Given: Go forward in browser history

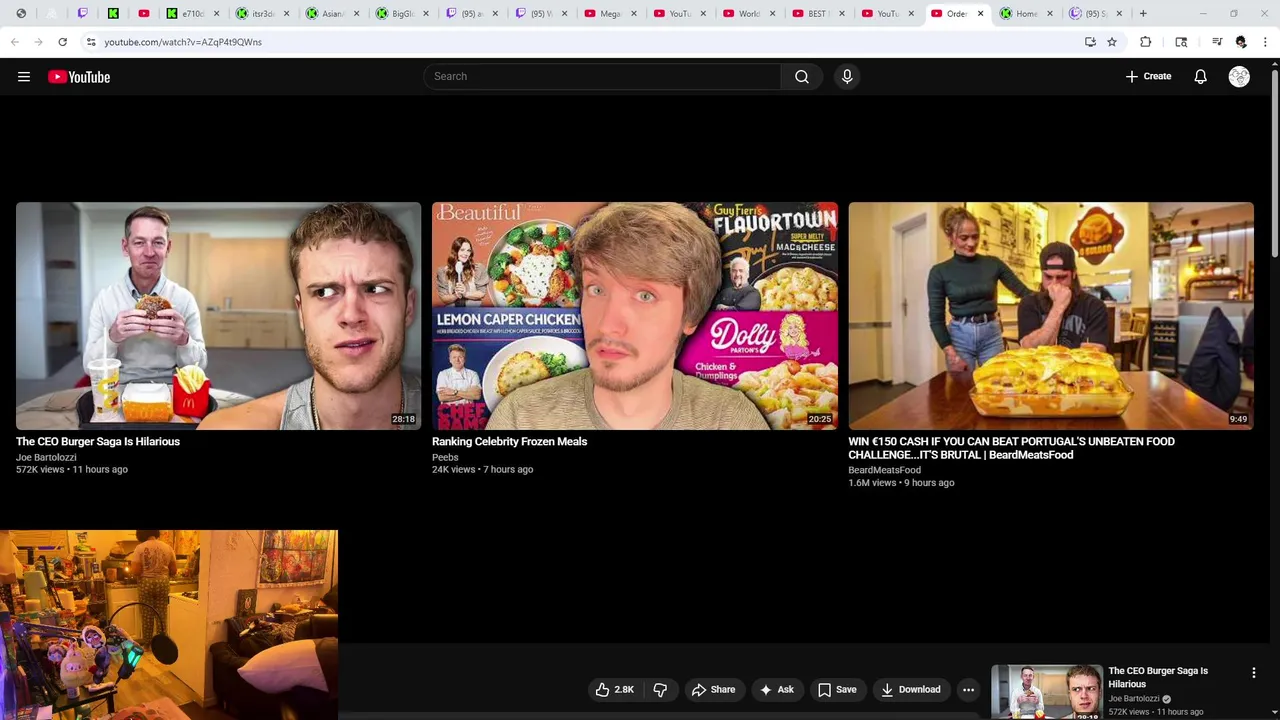Looking at the screenshot, I should (x=38, y=42).
